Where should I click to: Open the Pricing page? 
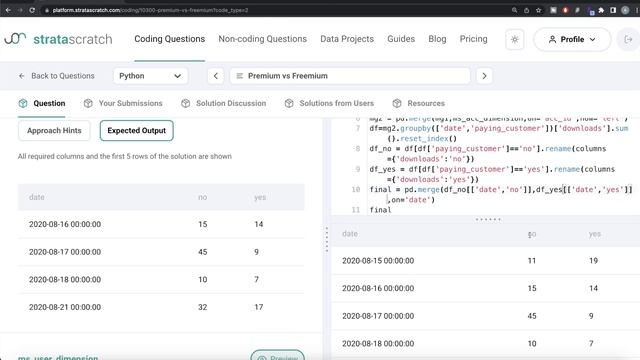coord(473,39)
